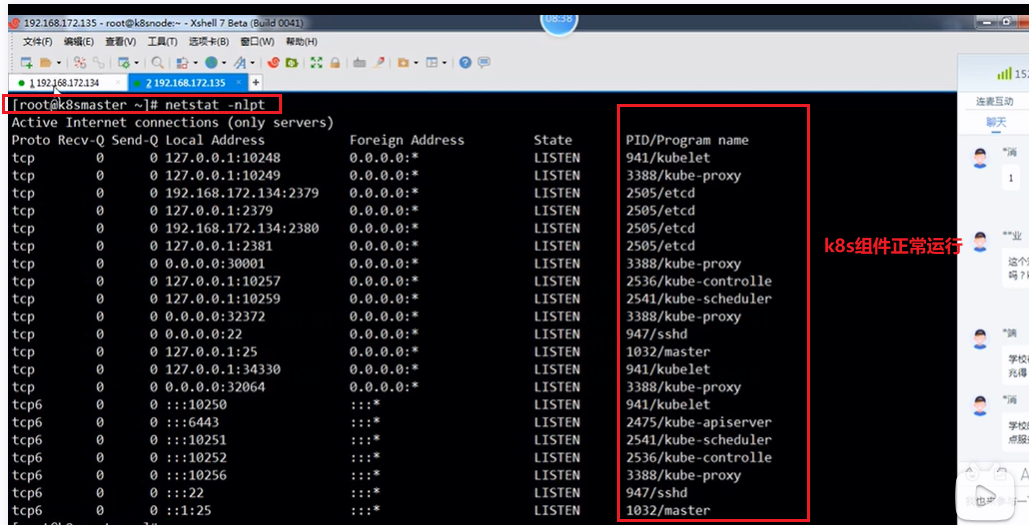This screenshot has width=1029, height=525.
Task: Click the Session Properties icon
Action: tap(123, 62)
